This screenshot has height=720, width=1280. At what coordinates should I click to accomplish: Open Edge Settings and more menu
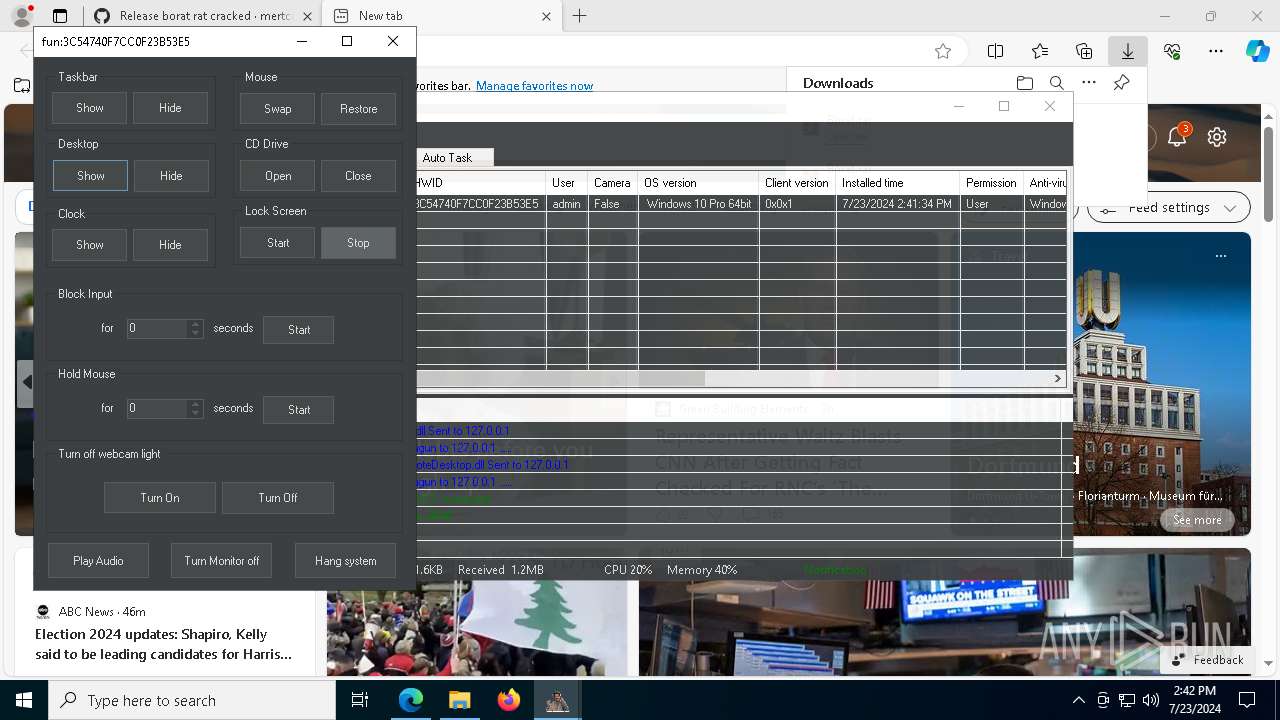[1216, 51]
